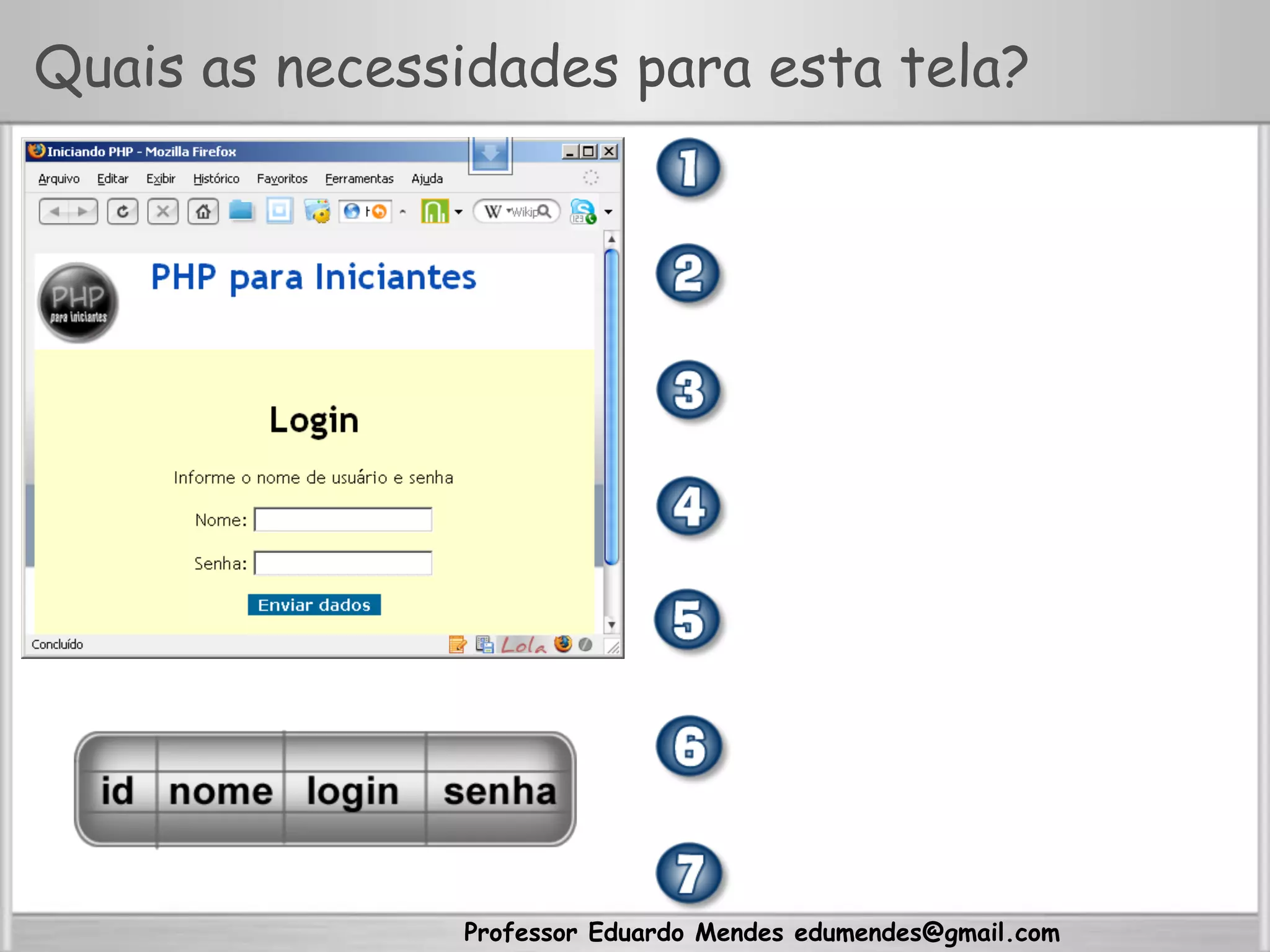The height and width of the screenshot is (952, 1270).
Task: Click the 'Login' heading text
Action: coord(314,421)
